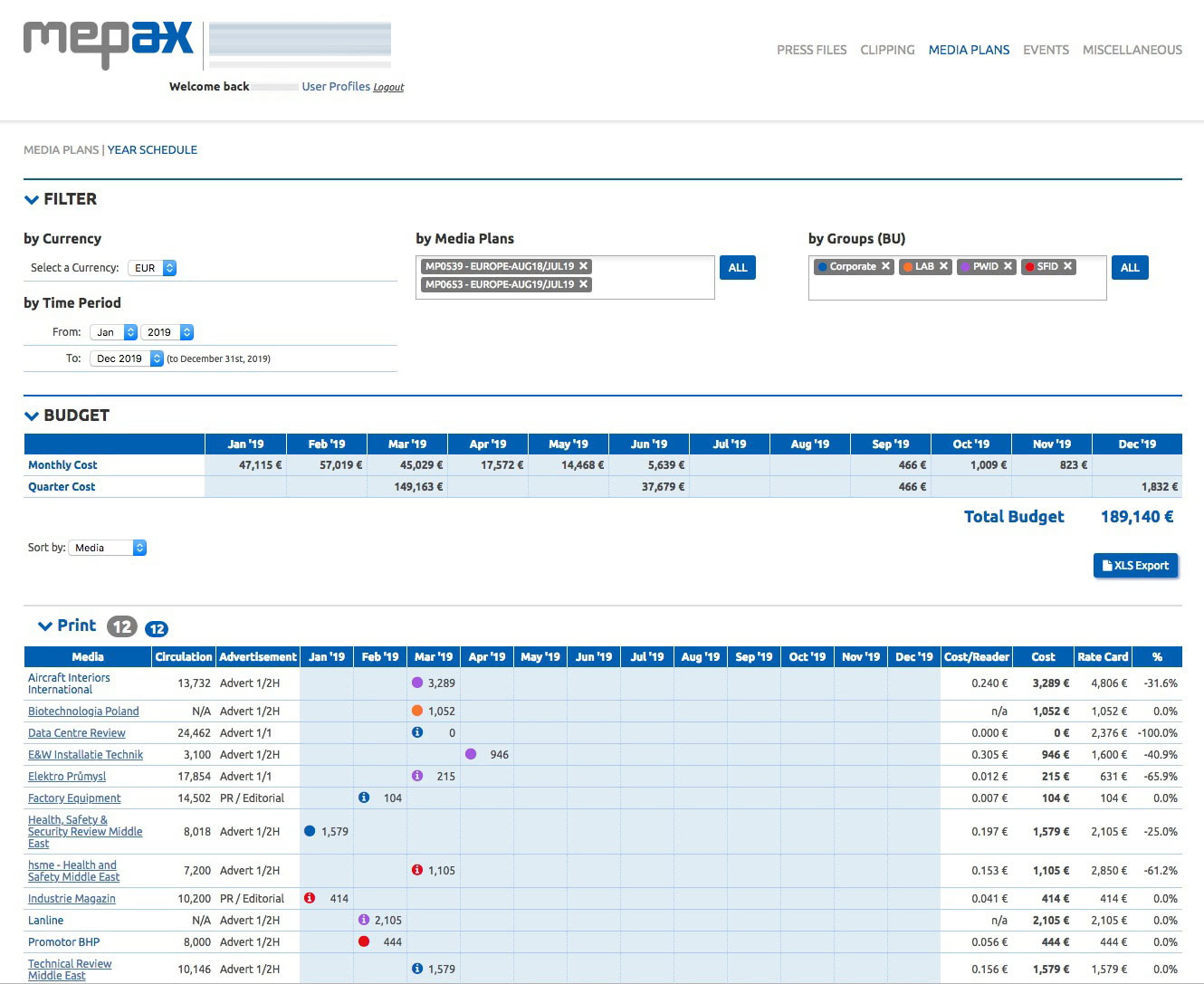Image resolution: width=1204 pixels, height=984 pixels.
Task: Click the blue info icon for Technical Review Middle East
Action: (417, 969)
